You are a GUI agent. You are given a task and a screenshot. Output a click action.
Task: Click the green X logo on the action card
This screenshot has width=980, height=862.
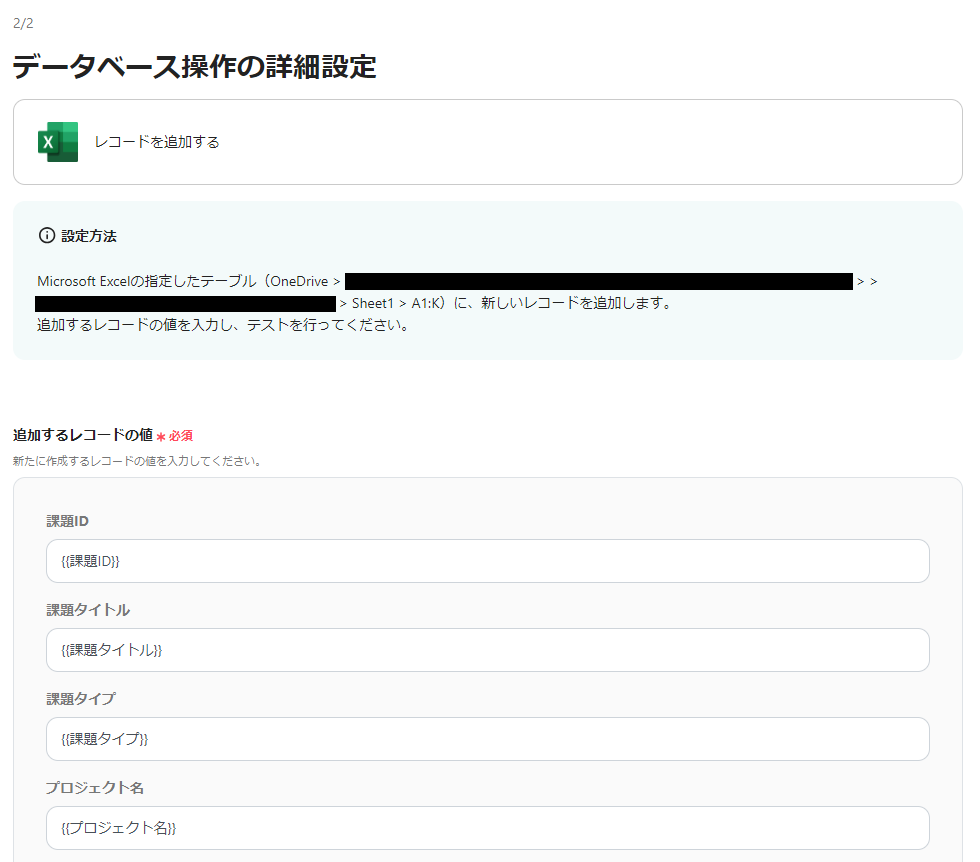(x=57, y=141)
